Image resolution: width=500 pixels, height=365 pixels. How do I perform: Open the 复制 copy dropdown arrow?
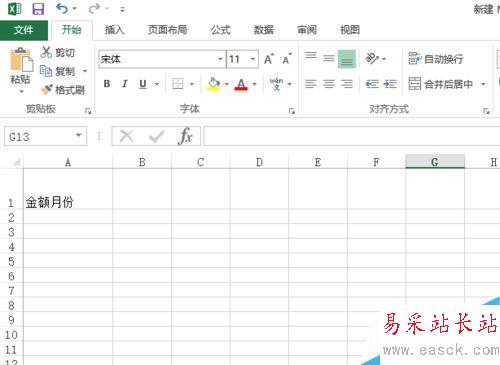coord(85,71)
